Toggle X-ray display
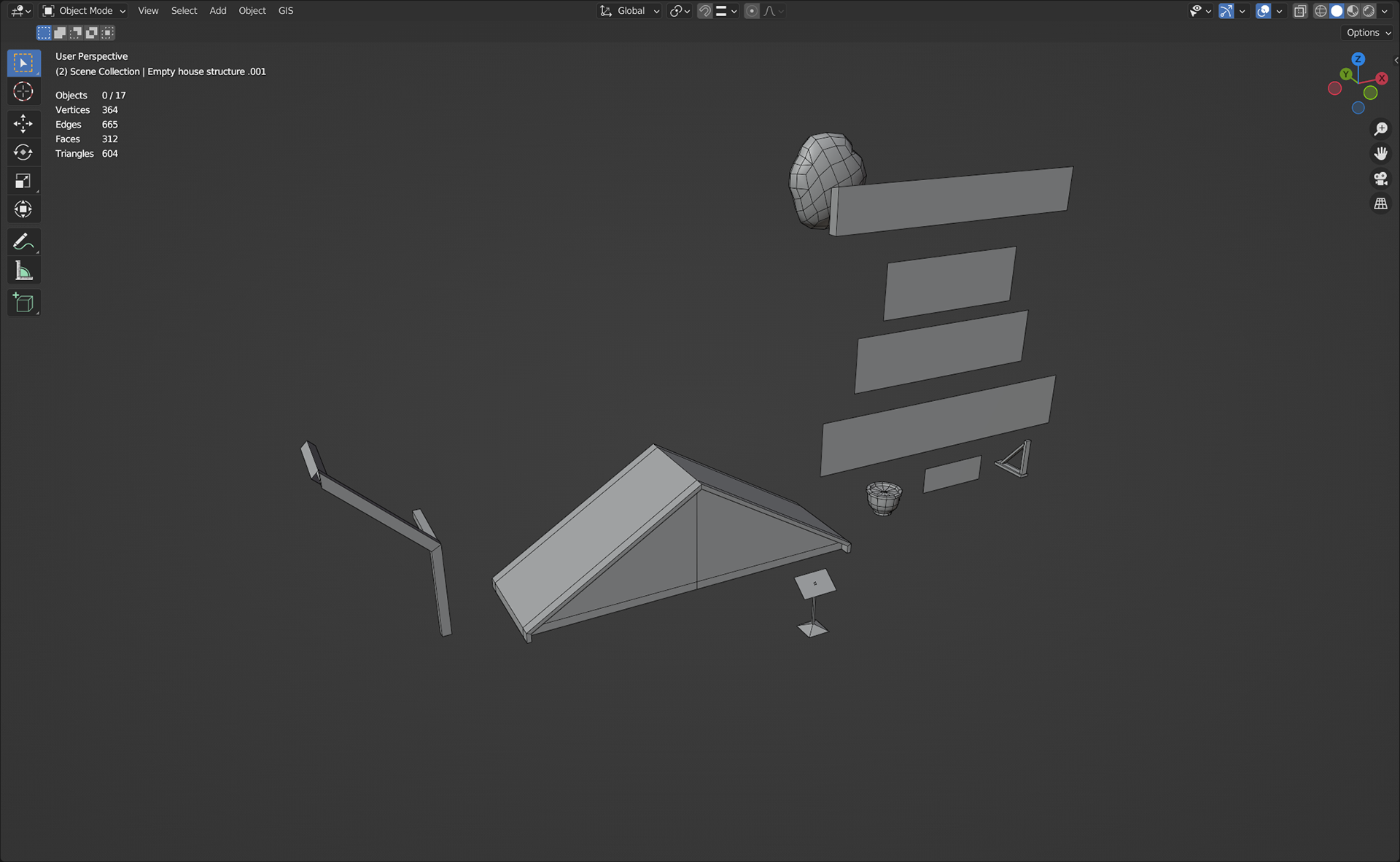 1300,11
